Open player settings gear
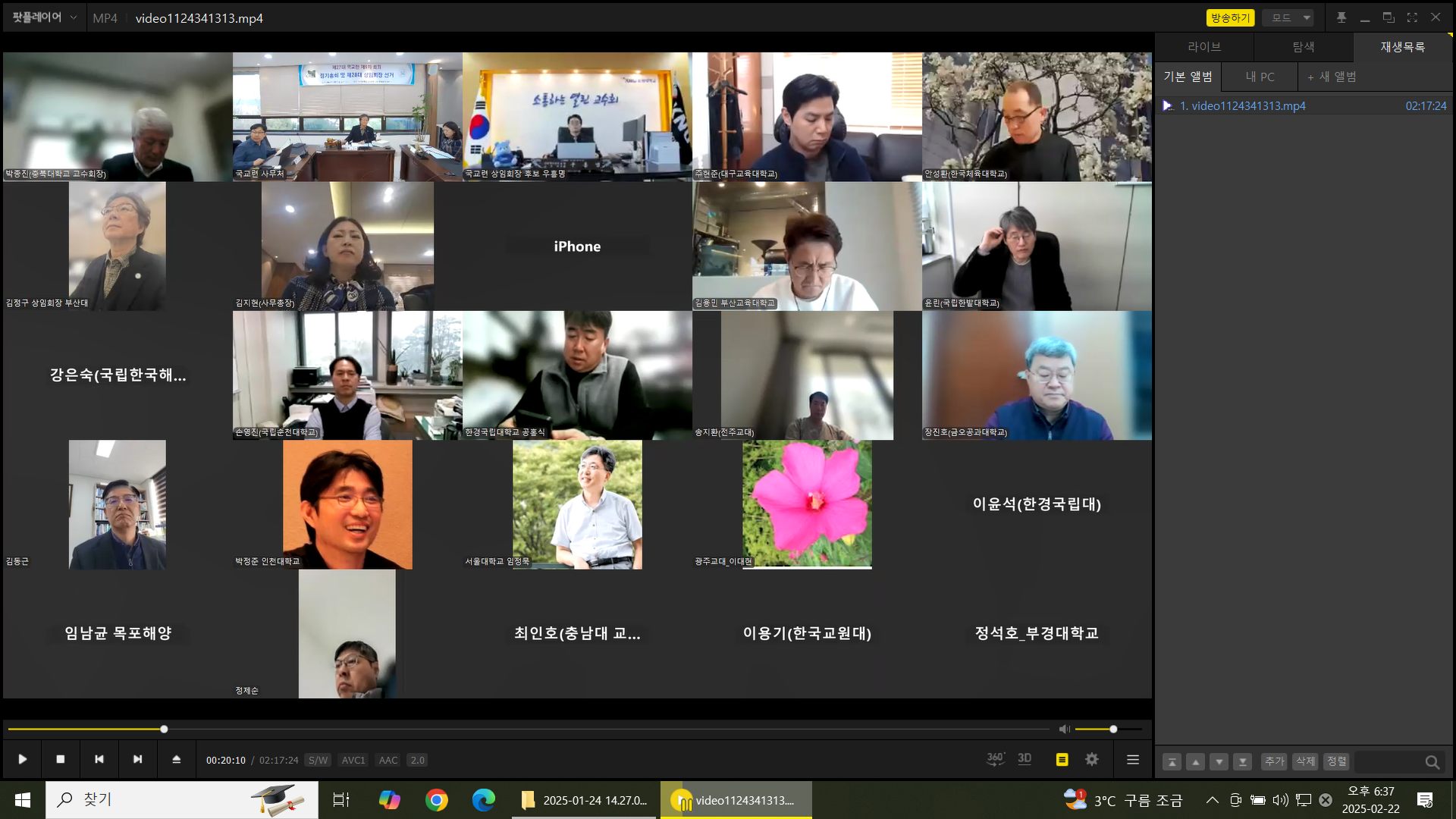Image resolution: width=1456 pixels, height=819 pixels. coord(1092,759)
